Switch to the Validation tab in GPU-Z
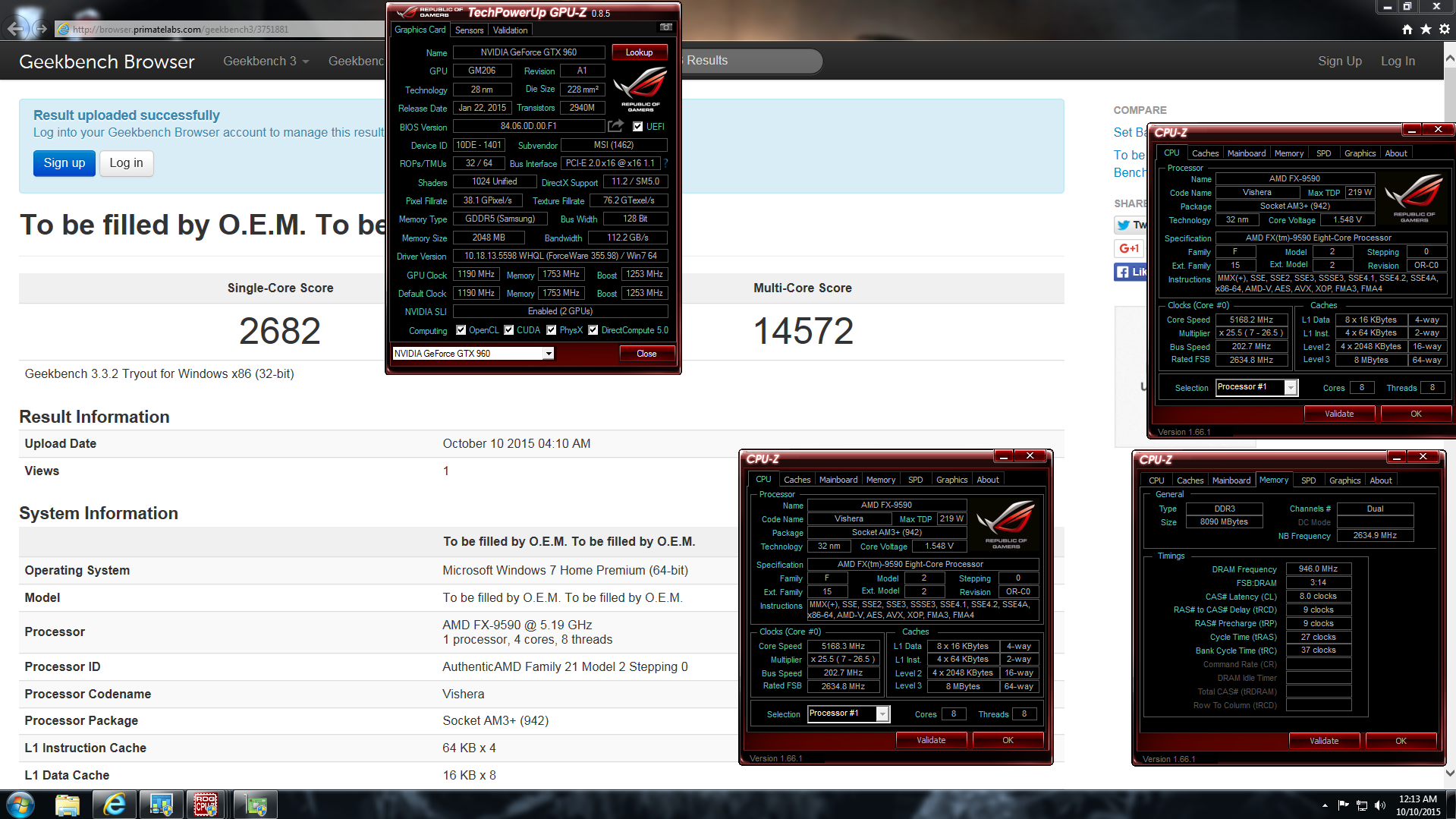The height and width of the screenshot is (819, 1456). point(510,30)
